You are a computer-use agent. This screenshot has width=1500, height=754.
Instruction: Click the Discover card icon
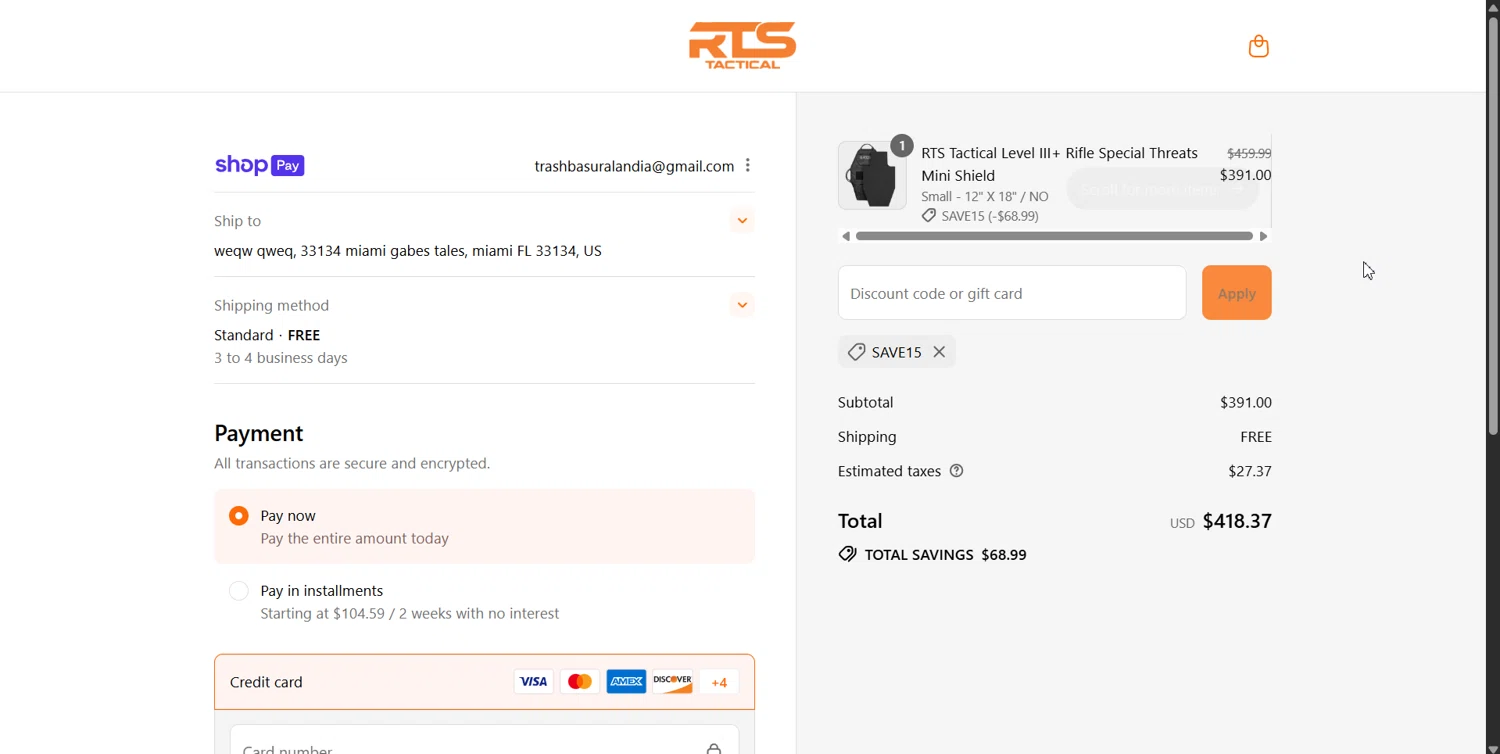(673, 682)
